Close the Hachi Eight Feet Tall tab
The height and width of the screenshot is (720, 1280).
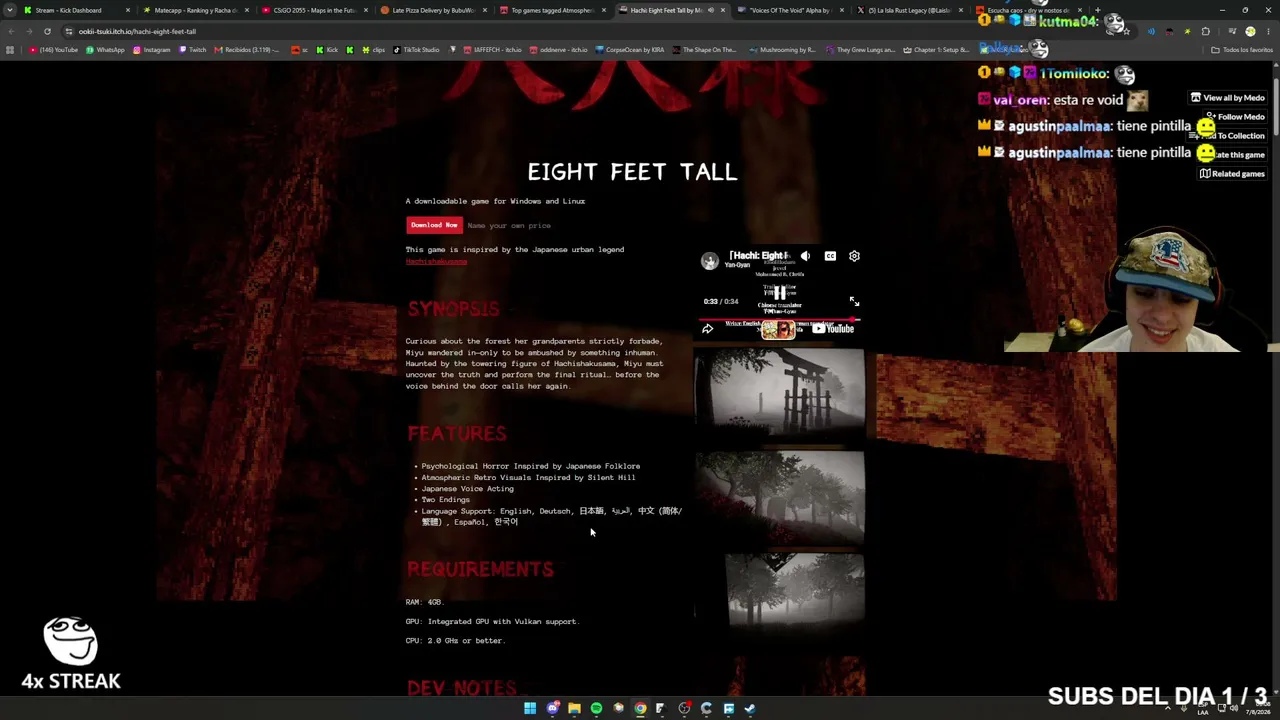(722, 10)
